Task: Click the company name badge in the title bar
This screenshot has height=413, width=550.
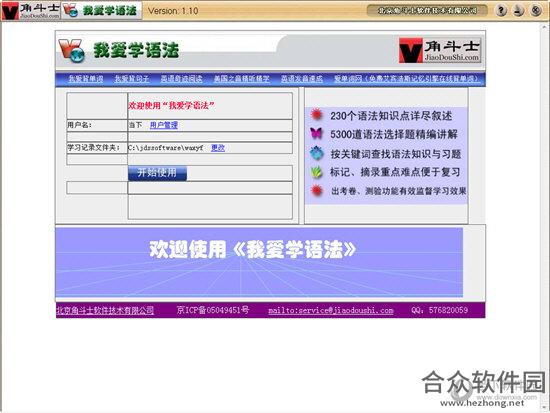Action: click(x=427, y=11)
